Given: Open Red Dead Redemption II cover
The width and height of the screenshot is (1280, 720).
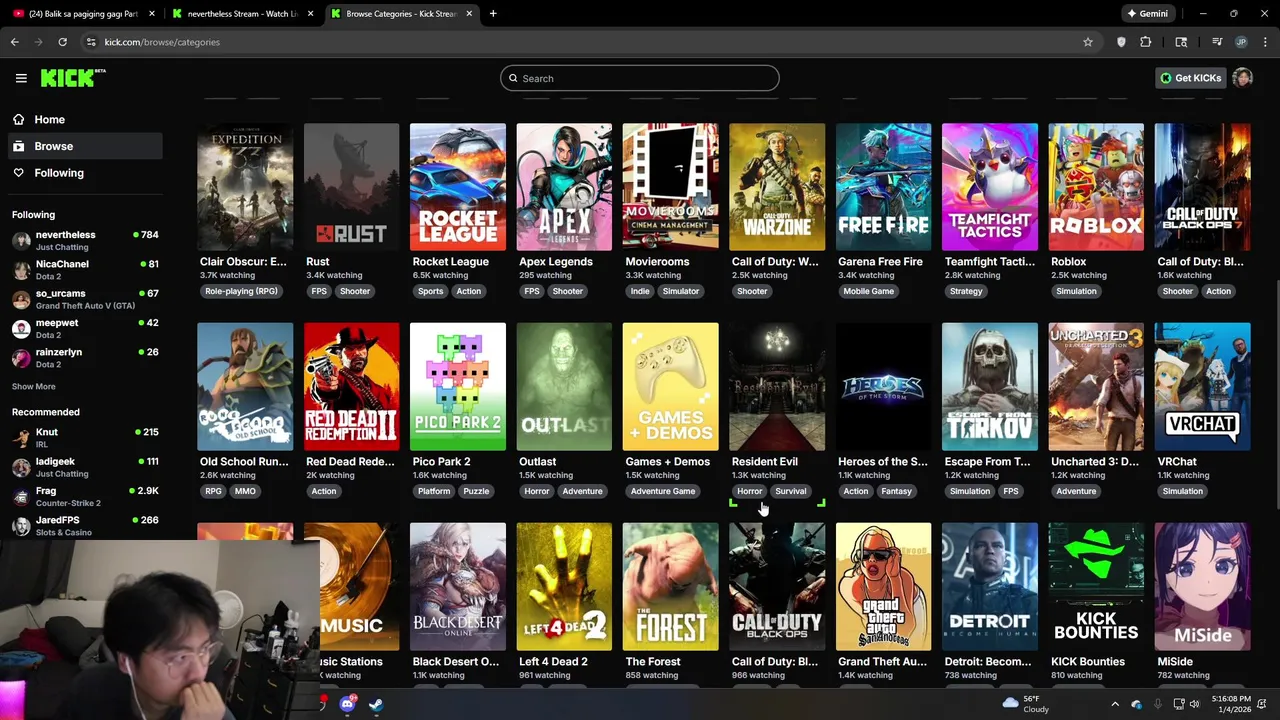Looking at the screenshot, I should pos(351,387).
